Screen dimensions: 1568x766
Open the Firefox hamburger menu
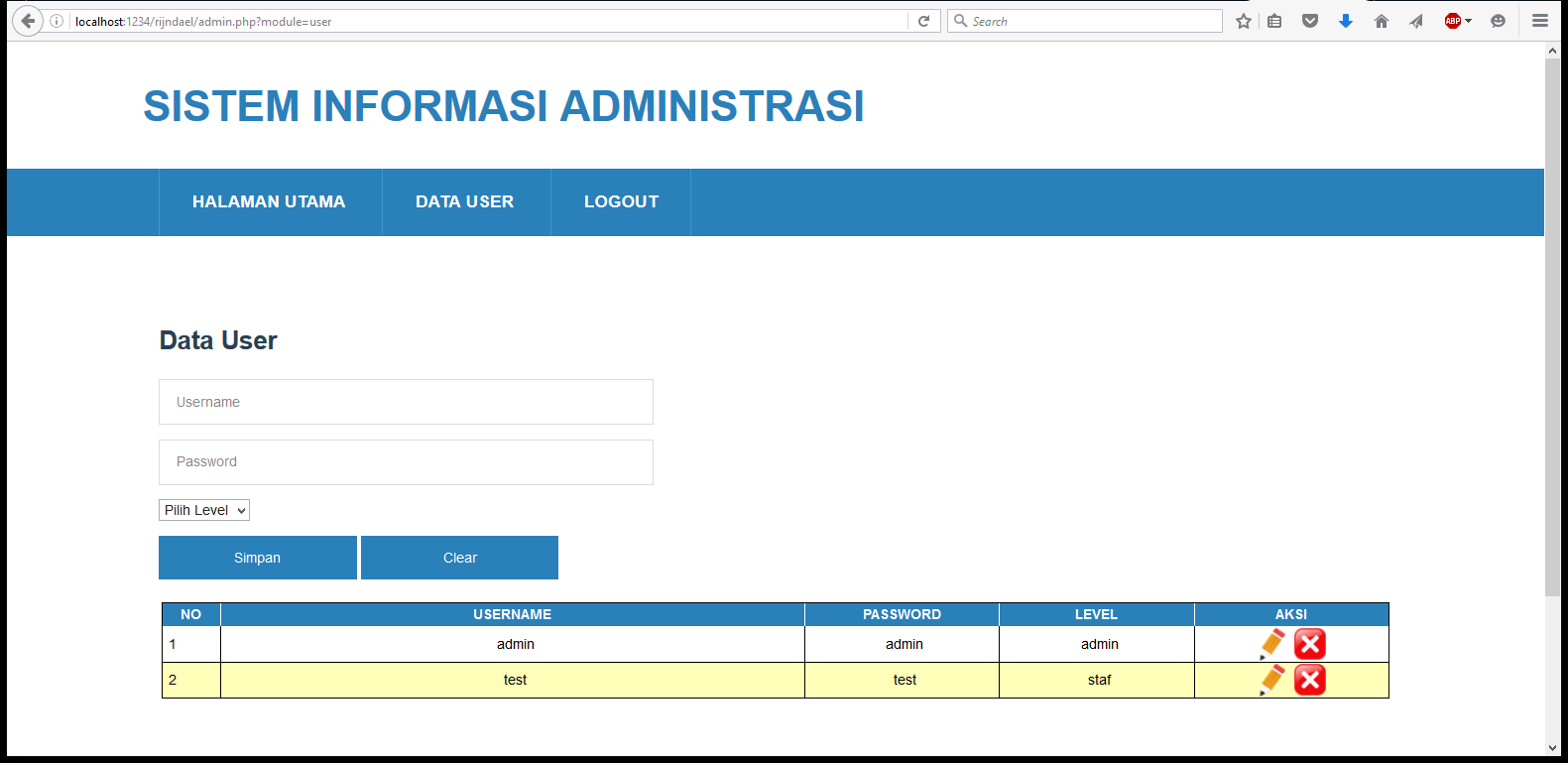tap(1539, 21)
